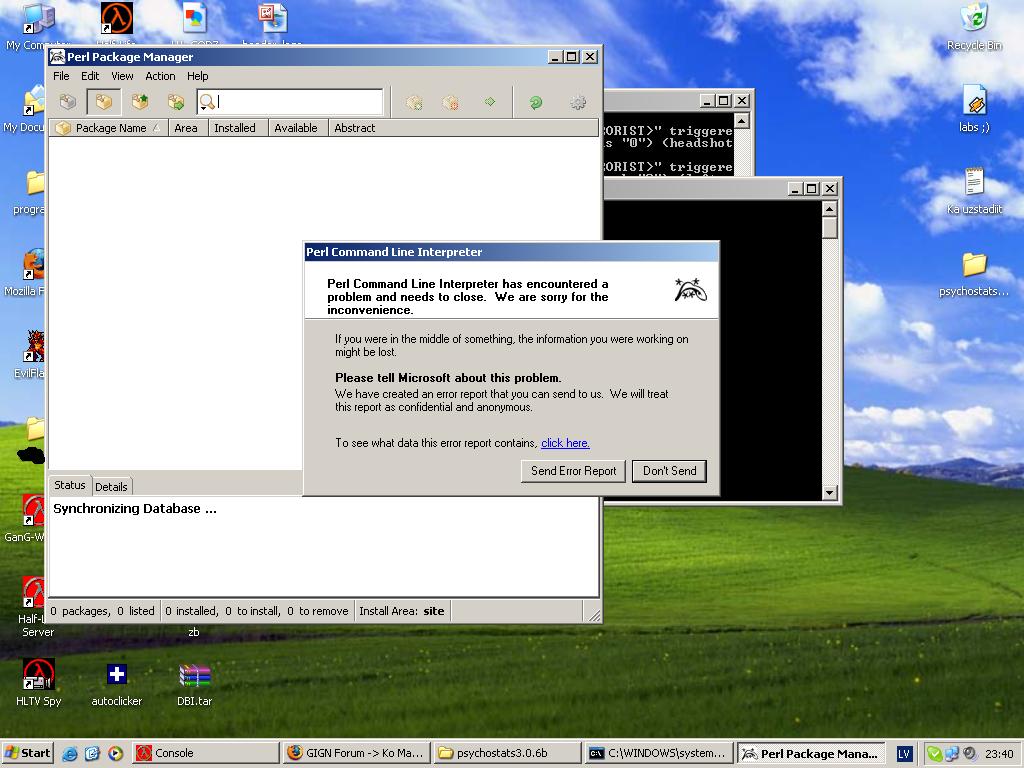Open the Edit menu
This screenshot has width=1024, height=768.
tap(90, 76)
